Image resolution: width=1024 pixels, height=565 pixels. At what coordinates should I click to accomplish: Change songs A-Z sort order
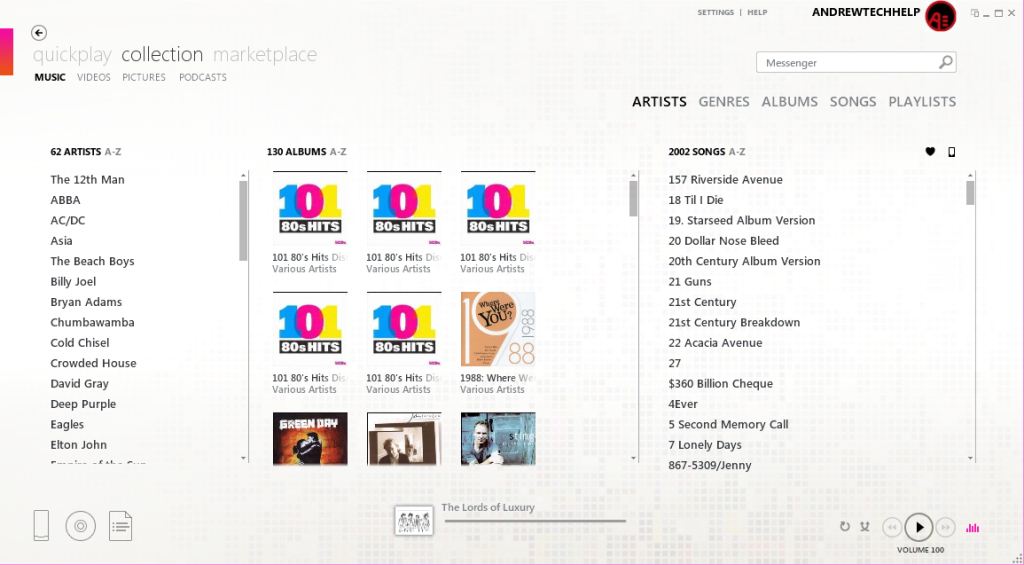point(737,152)
